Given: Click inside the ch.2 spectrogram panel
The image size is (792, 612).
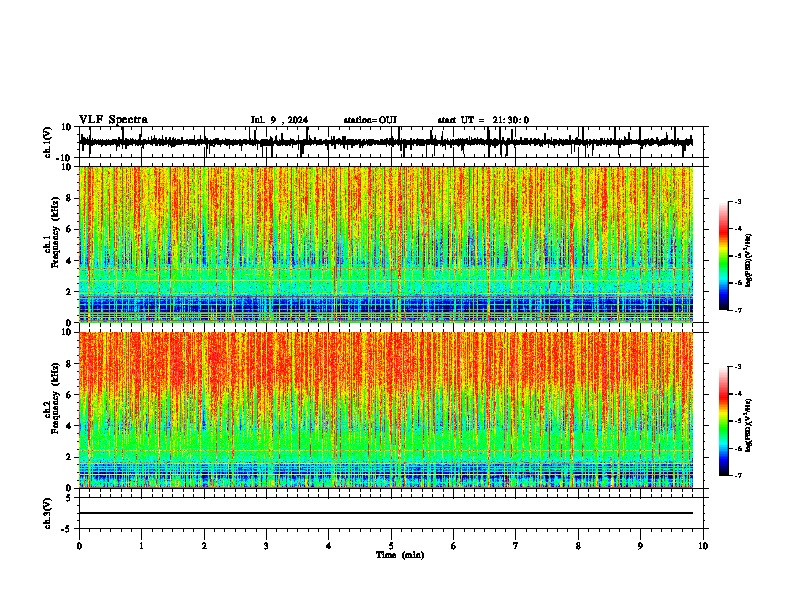Looking at the screenshot, I should (x=386, y=410).
